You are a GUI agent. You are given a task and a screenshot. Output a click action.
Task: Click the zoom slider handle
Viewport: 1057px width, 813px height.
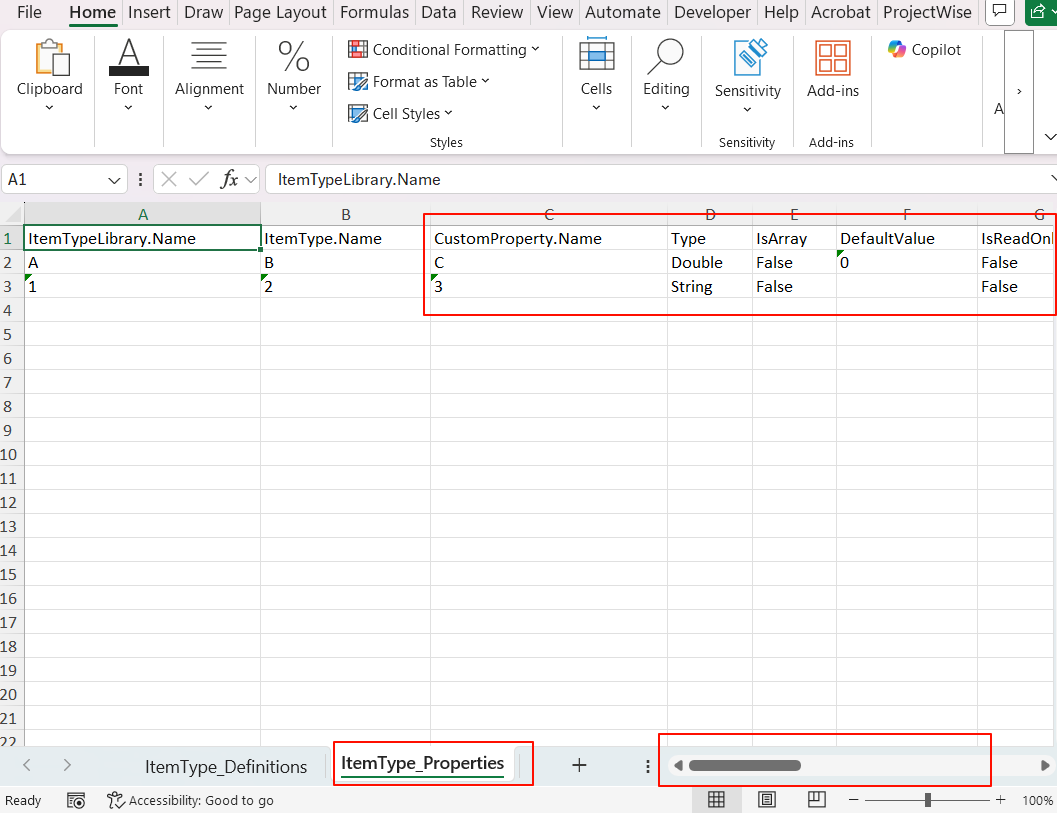pyautogui.click(x=929, y=800)
